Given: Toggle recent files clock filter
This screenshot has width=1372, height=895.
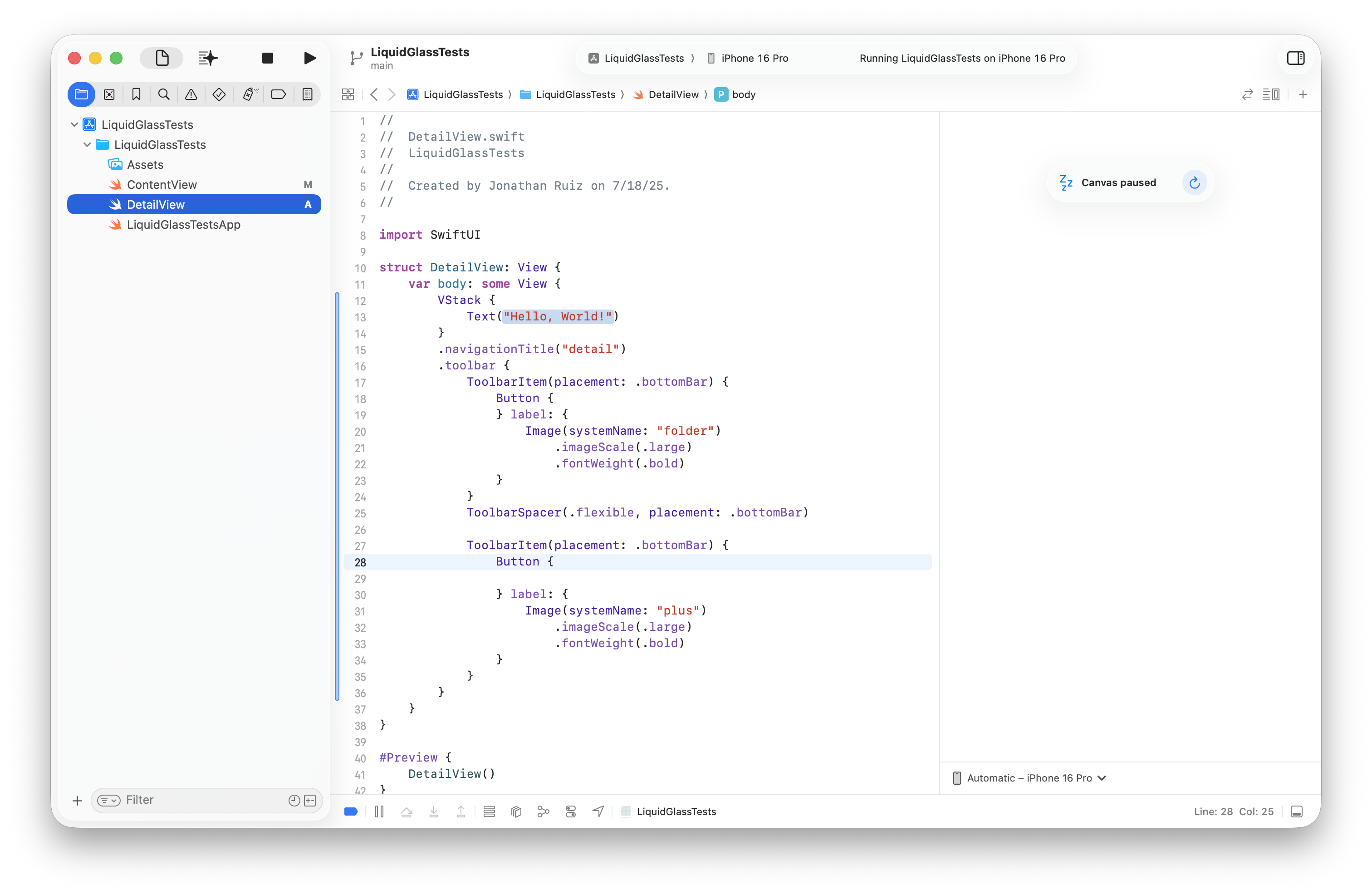Looking at the screenshot, I should (294, 801).
